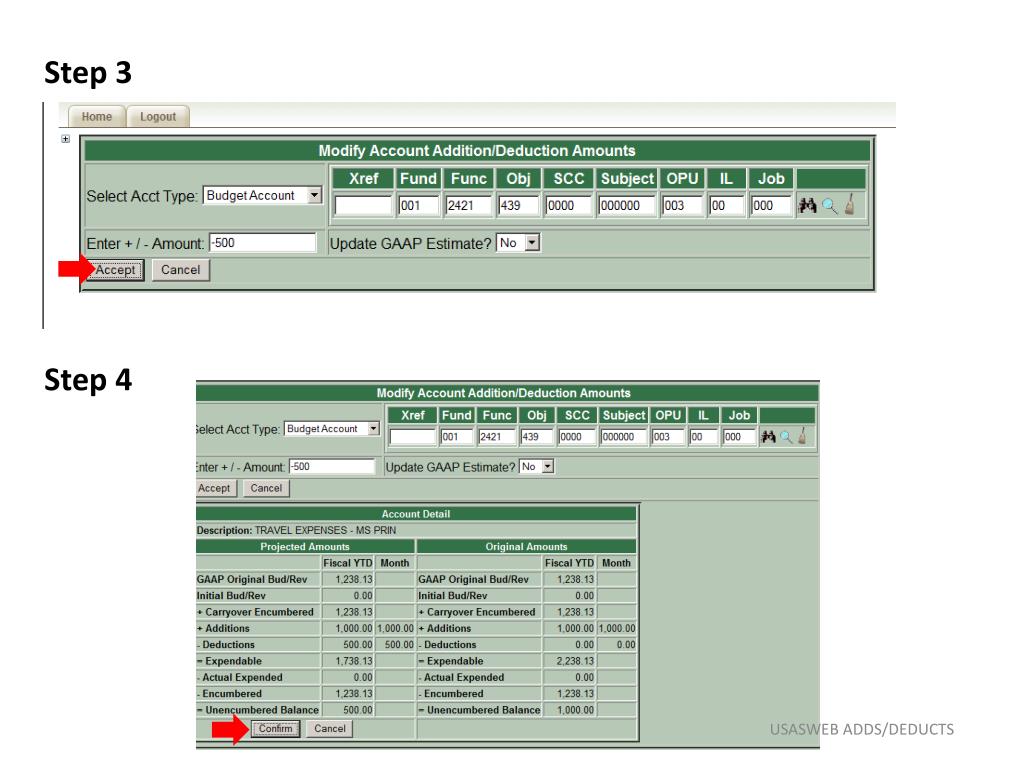Click the SCC field 0000 in Step 3
The width and height of the screenshot is (1024, 768).
click(569, 205)
